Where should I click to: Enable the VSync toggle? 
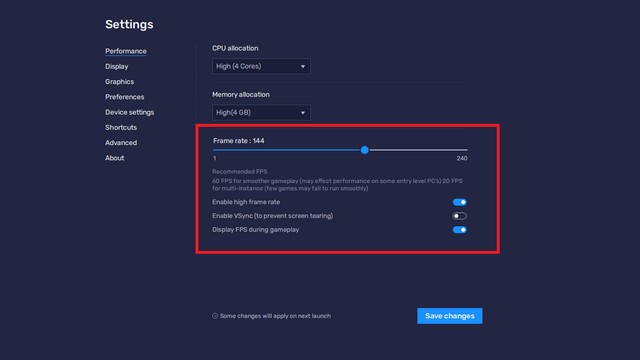[x=460, y=216]
